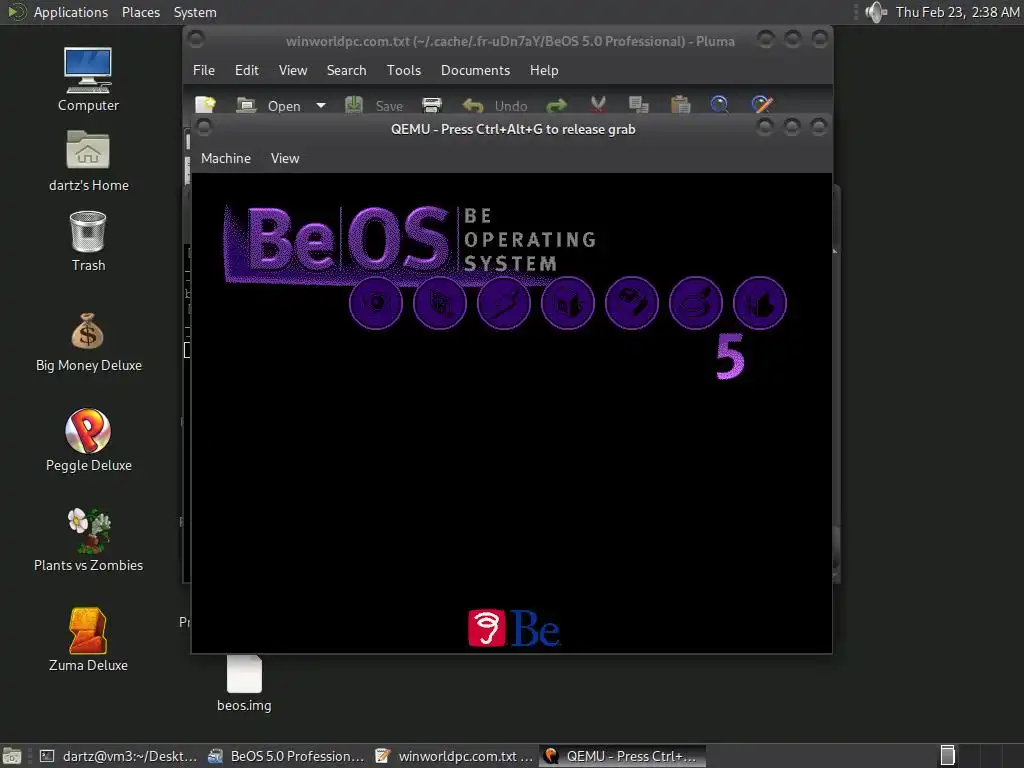Select dartz's Home folder icon

pos(88,161)
